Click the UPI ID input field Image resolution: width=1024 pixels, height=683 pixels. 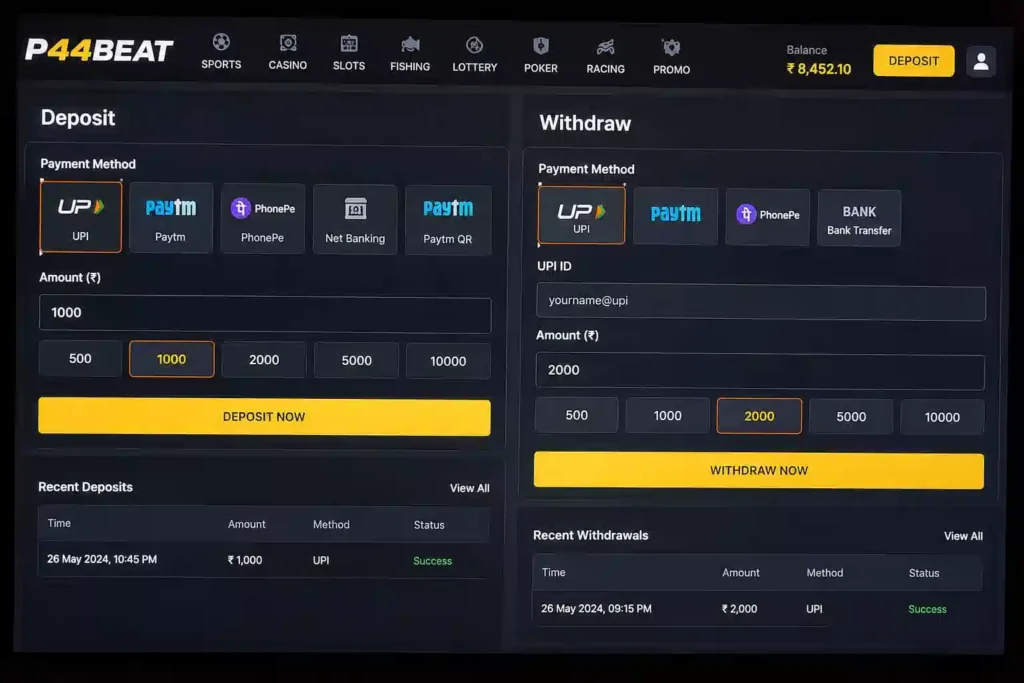coord(761,302)
